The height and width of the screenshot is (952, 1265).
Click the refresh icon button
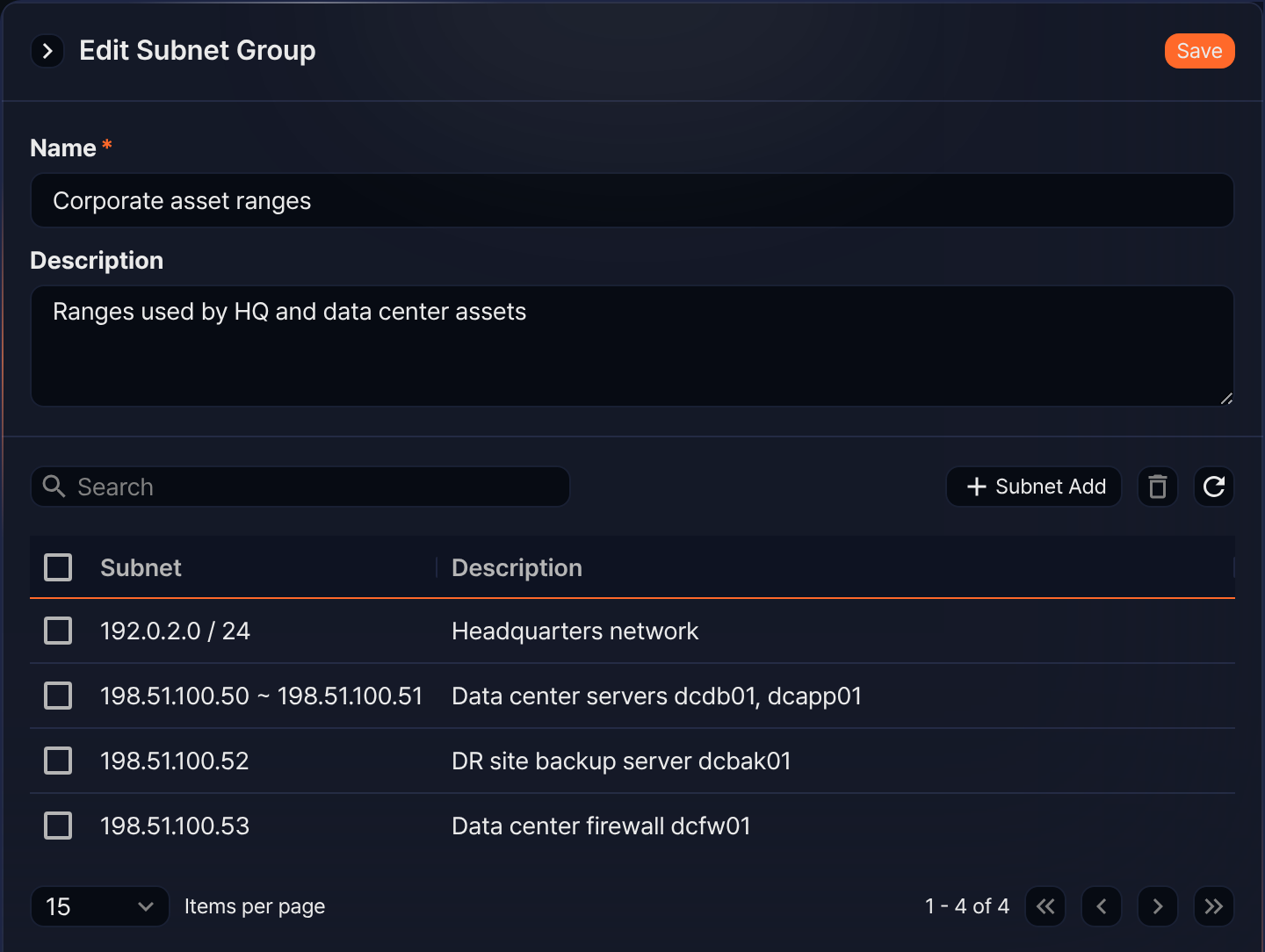point(1214,487)
